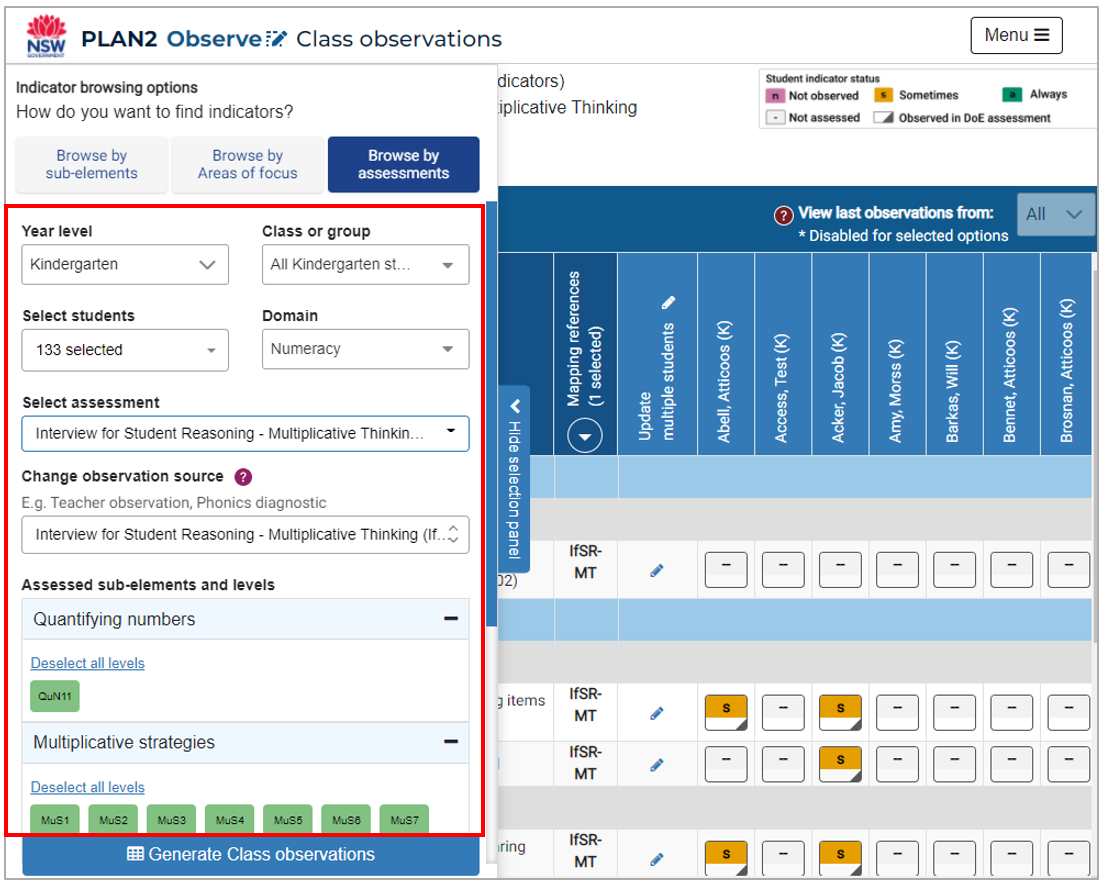Switch to Browse by Areas of focus tab
This screenshot has height=888, width=1106.
(248, 164)
